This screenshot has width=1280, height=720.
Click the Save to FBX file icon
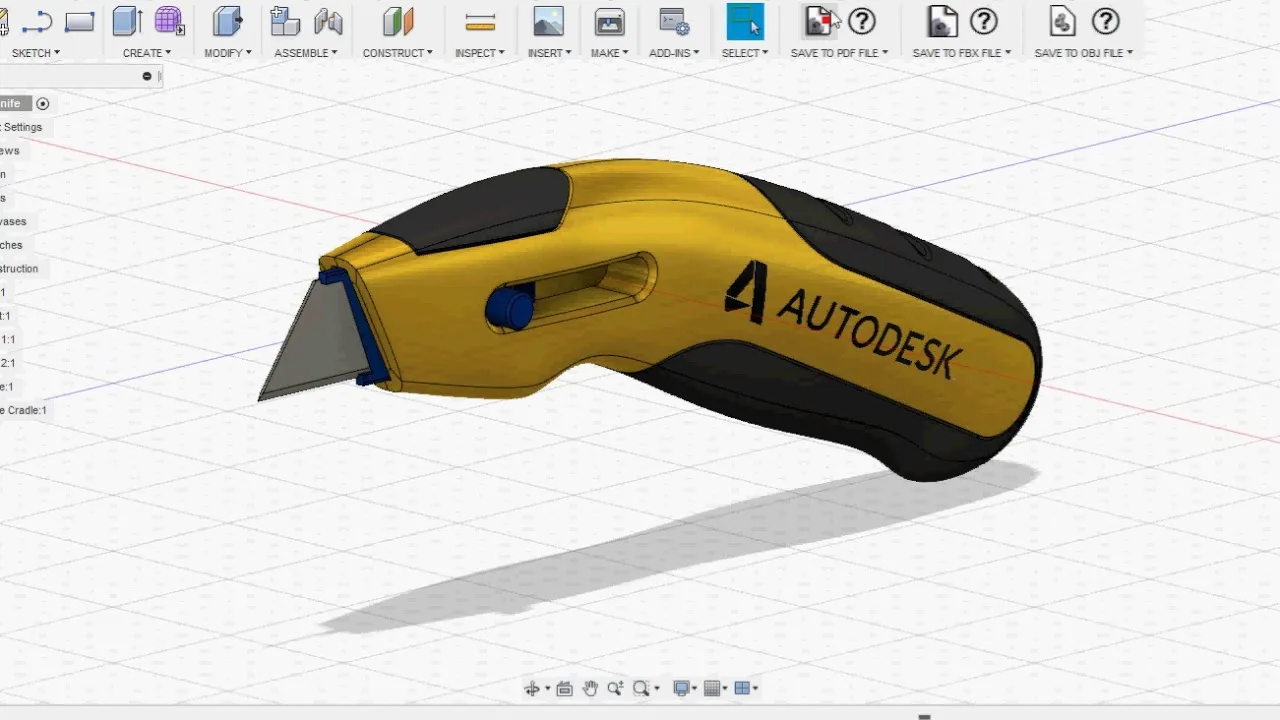(942, 21)
